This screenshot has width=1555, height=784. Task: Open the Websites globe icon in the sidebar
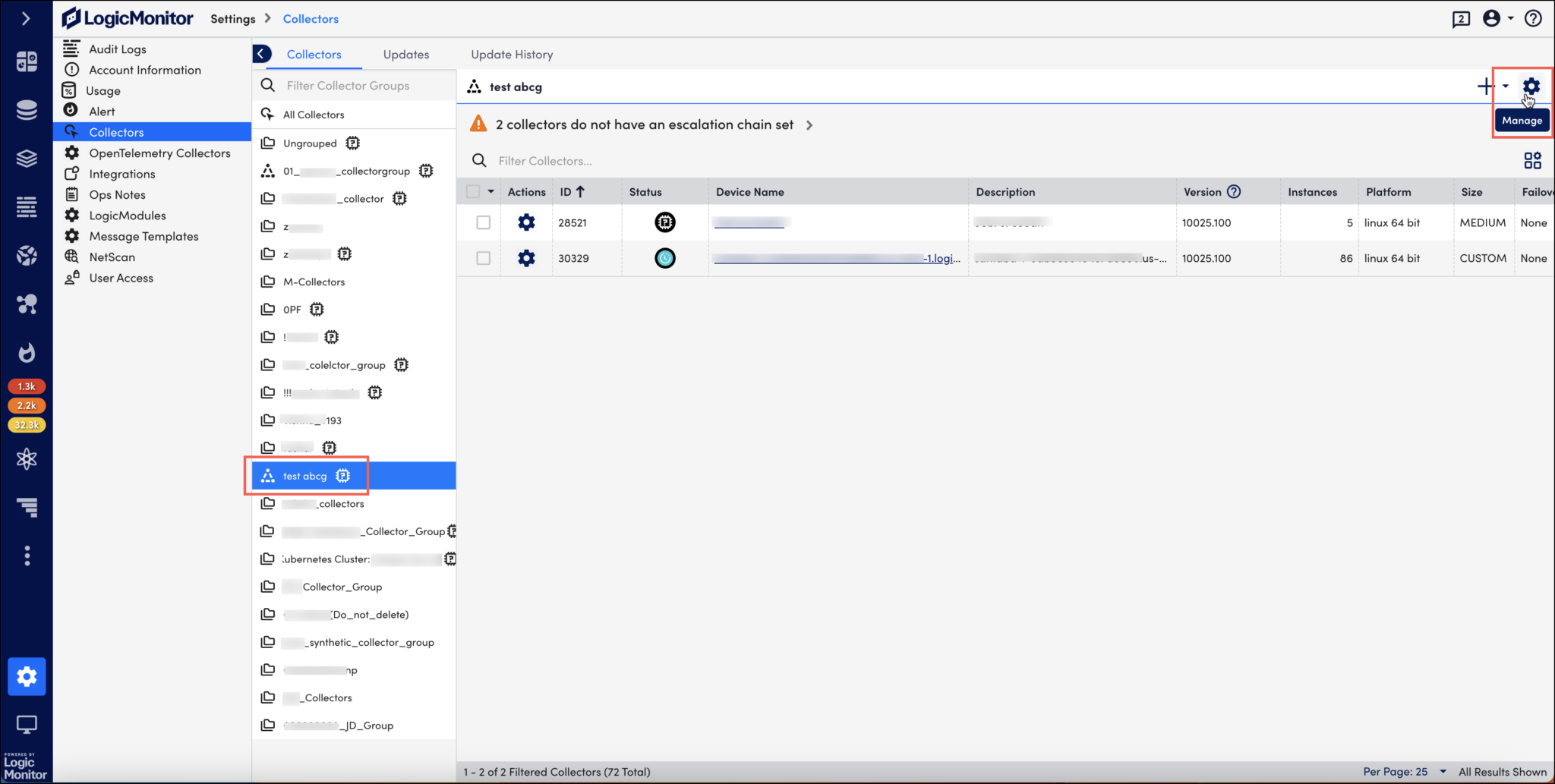27,256
